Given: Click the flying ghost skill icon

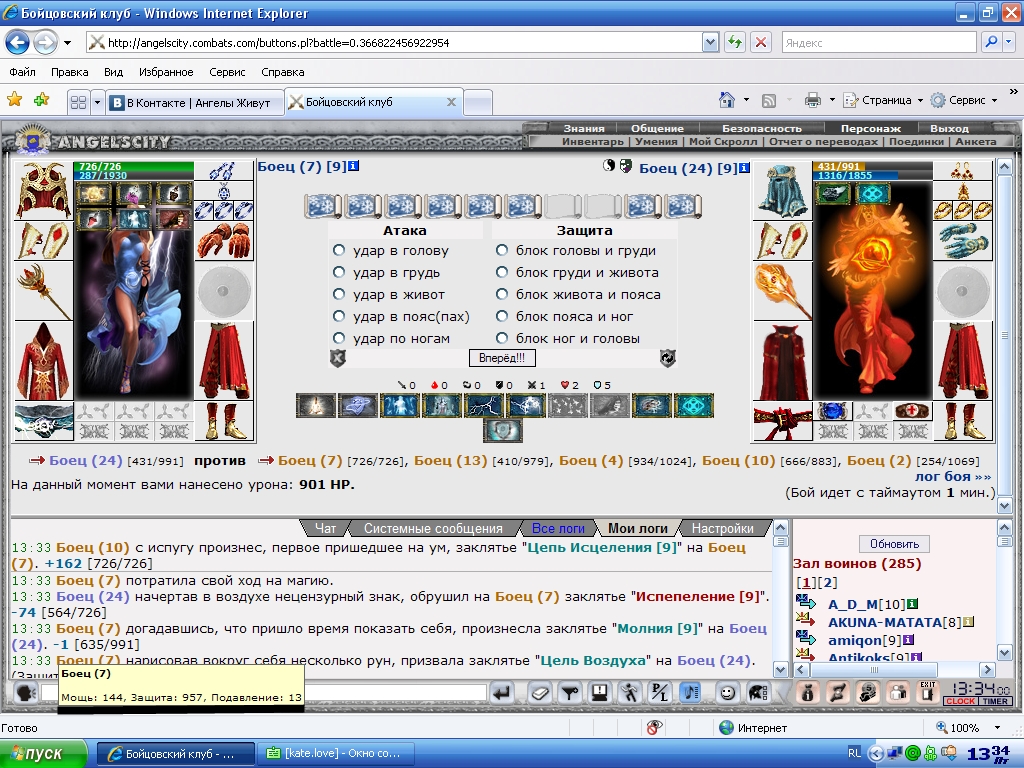Looking at the screenshot, I should point(357,406).
